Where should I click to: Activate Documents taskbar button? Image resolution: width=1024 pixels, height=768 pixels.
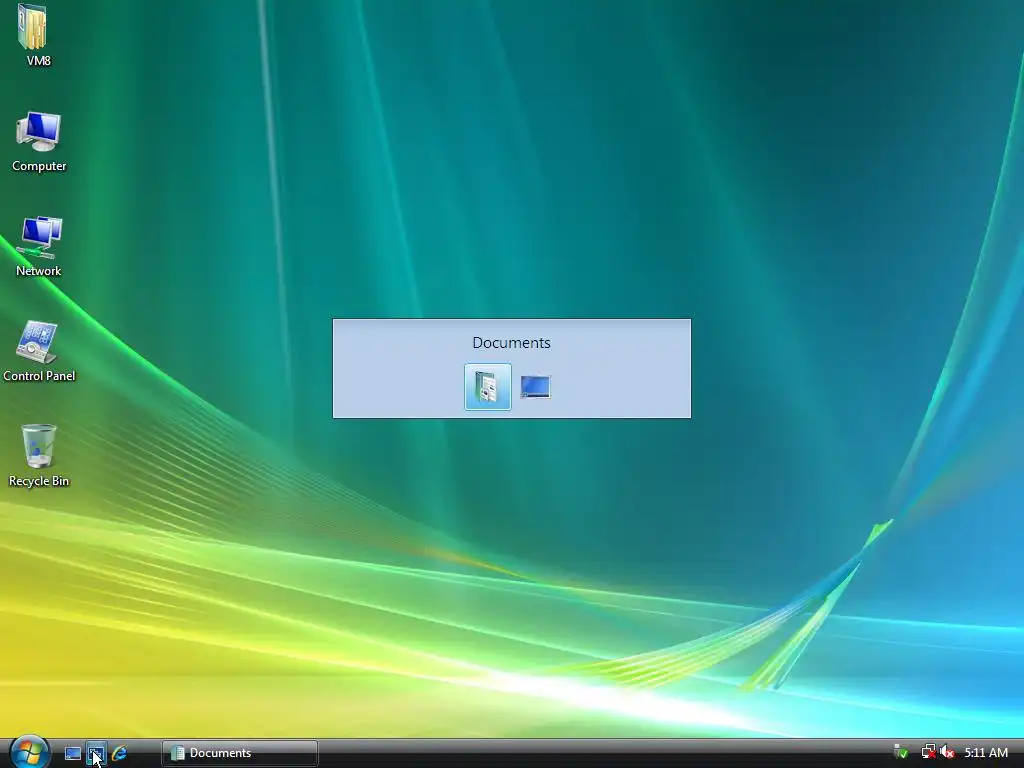[x=240, y=753]
